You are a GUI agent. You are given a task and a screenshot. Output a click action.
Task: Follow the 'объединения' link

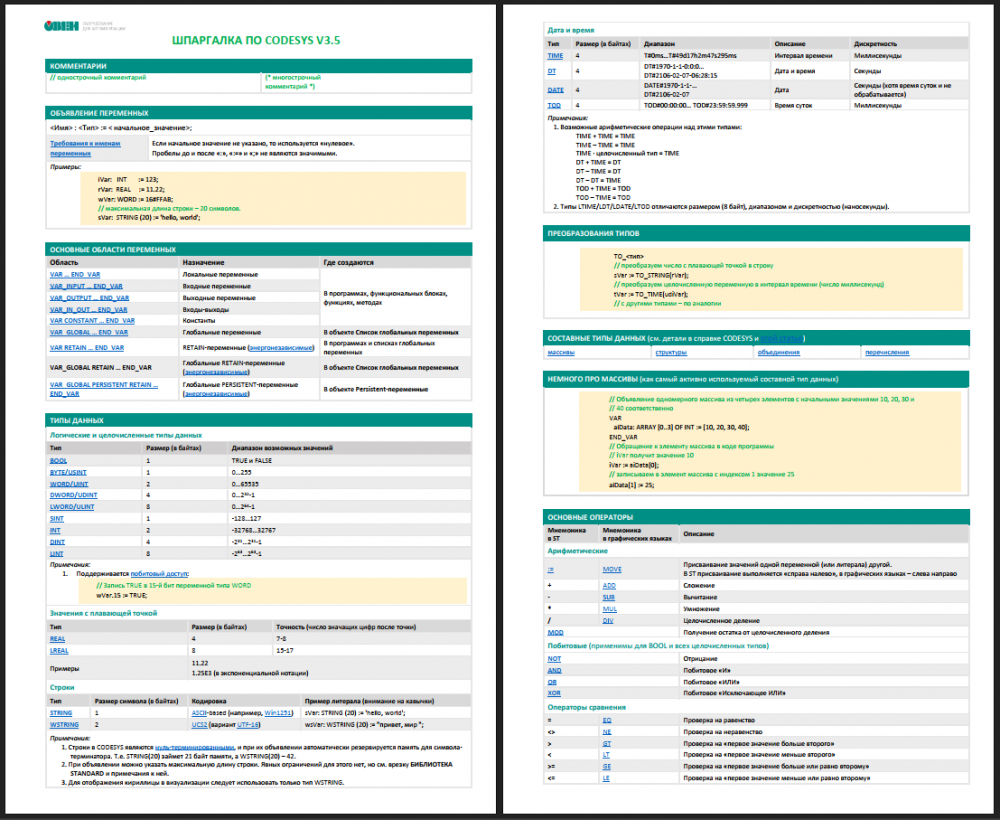pyautogui.click(x=779, y=352)
